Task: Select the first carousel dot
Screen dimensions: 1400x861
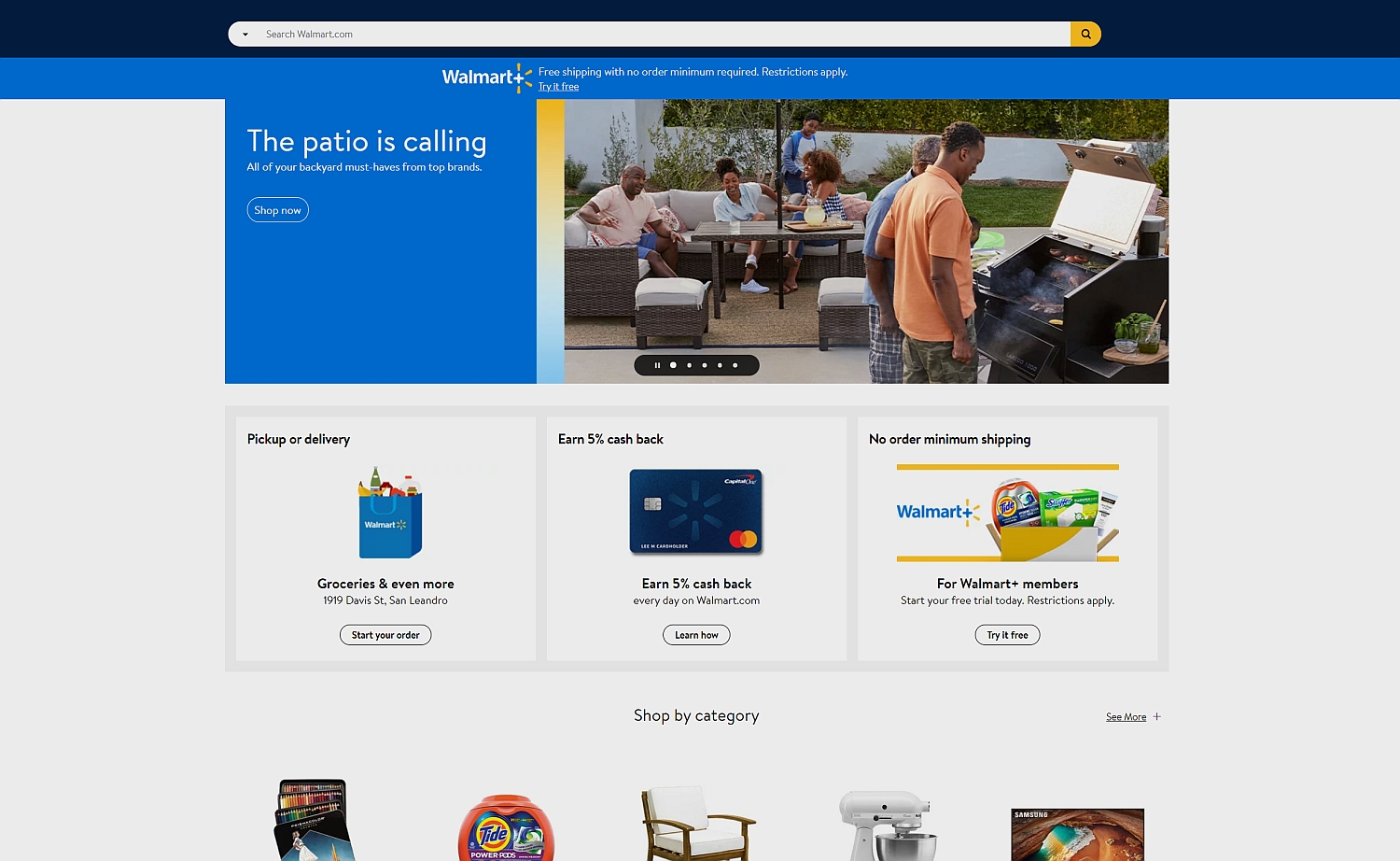Action: pyautogui.click(x=673, y=365)
